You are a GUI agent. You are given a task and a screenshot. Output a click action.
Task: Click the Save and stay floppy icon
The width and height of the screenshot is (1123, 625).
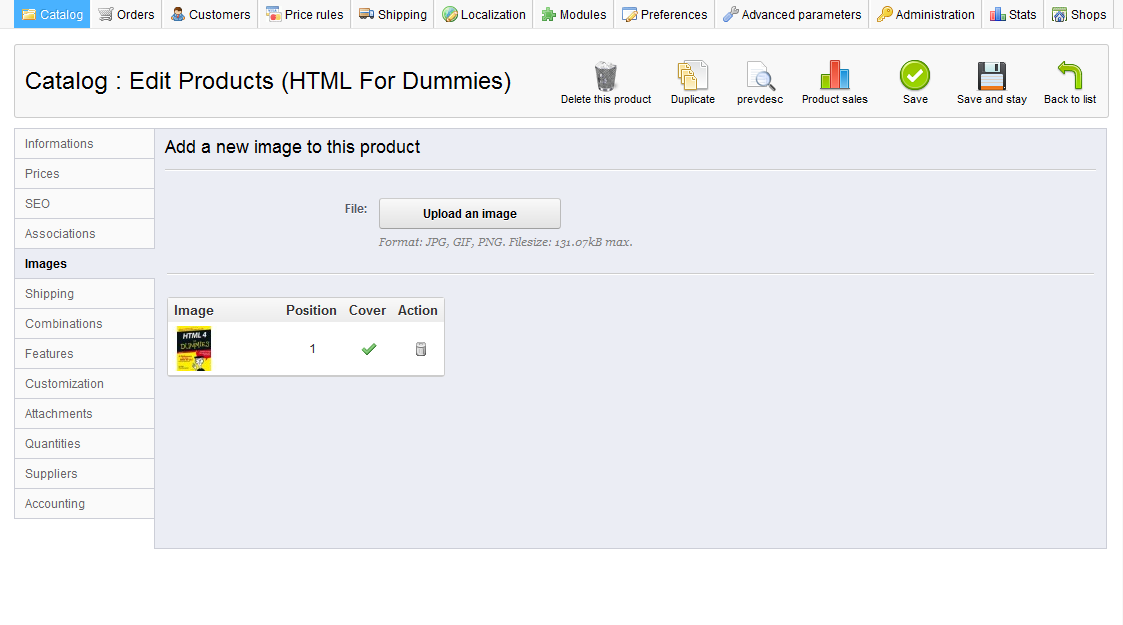click(991, 77)
